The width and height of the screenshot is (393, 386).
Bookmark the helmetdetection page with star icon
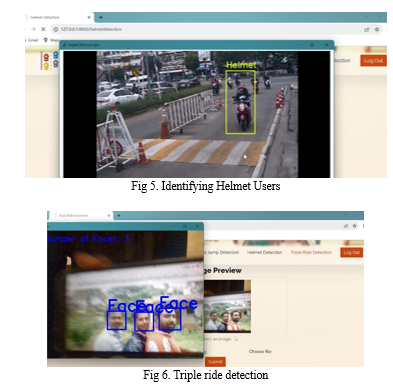(x=377, y=29)
